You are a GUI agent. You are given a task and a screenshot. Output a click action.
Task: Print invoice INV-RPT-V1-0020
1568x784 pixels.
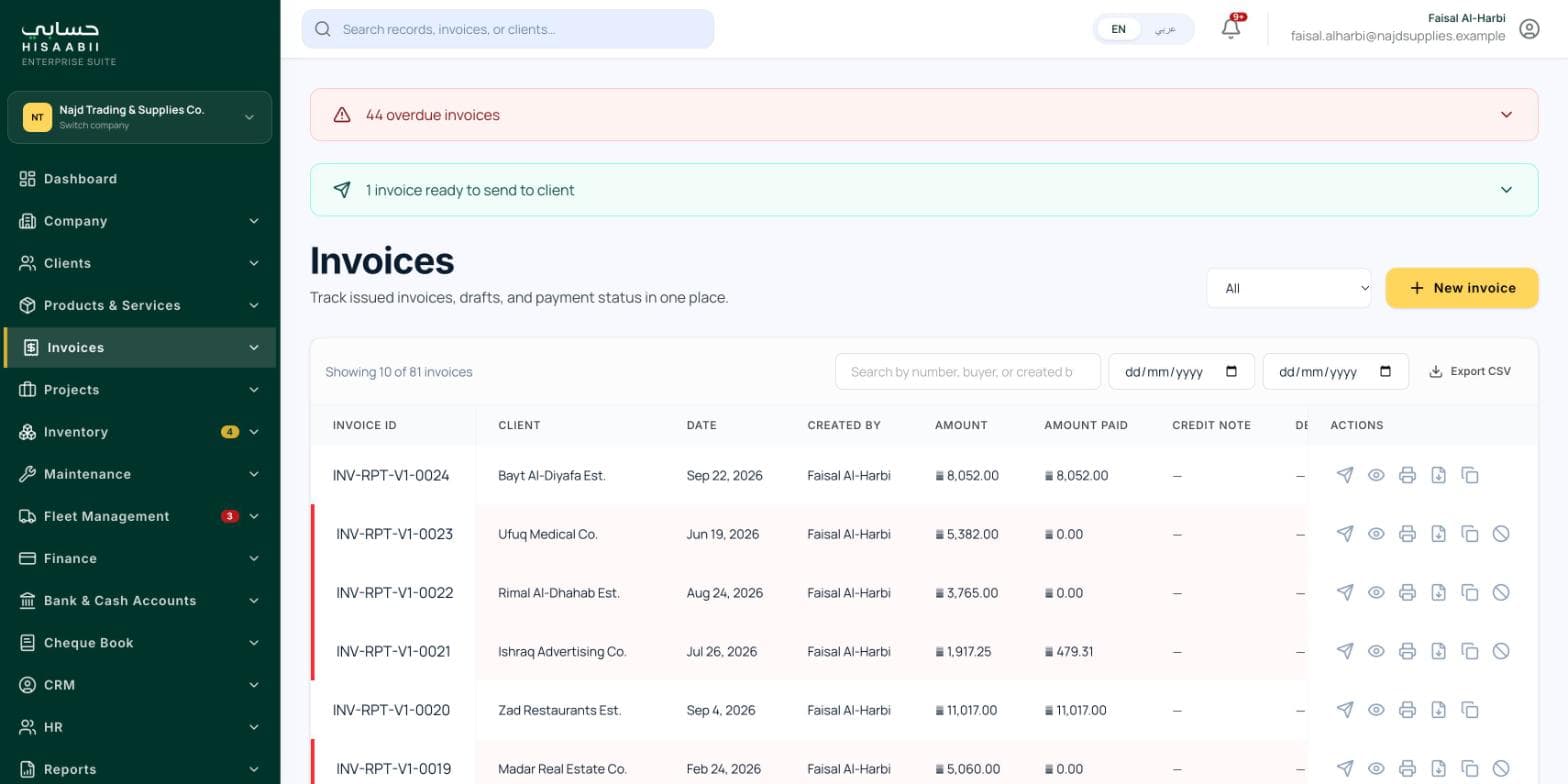(x=1407, y=710)
